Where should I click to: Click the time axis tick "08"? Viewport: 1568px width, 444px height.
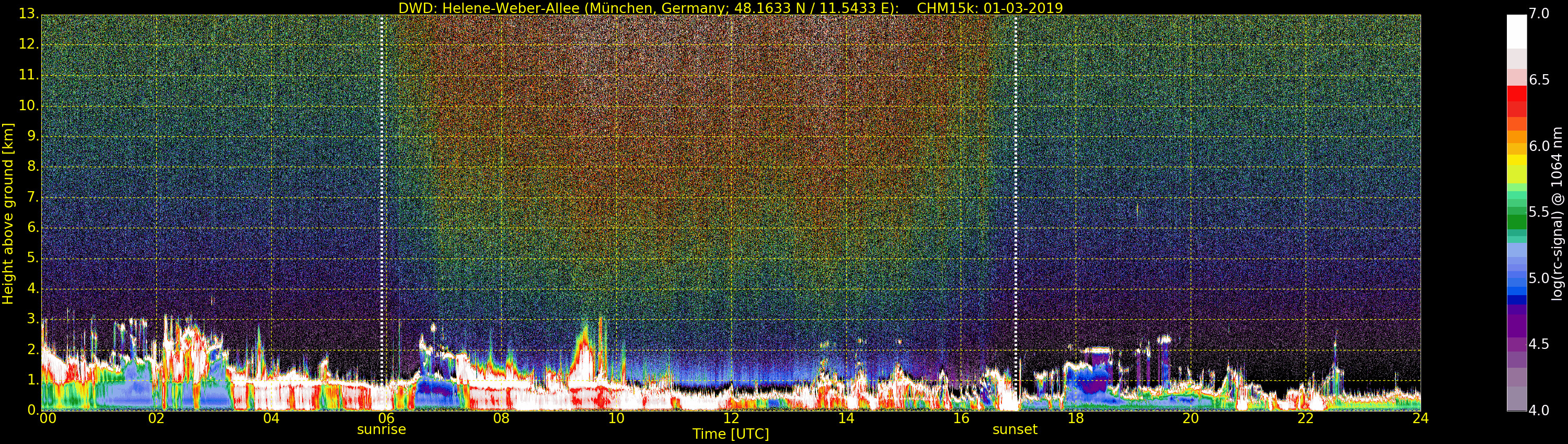pyautogui.click(x=501, y=418)
